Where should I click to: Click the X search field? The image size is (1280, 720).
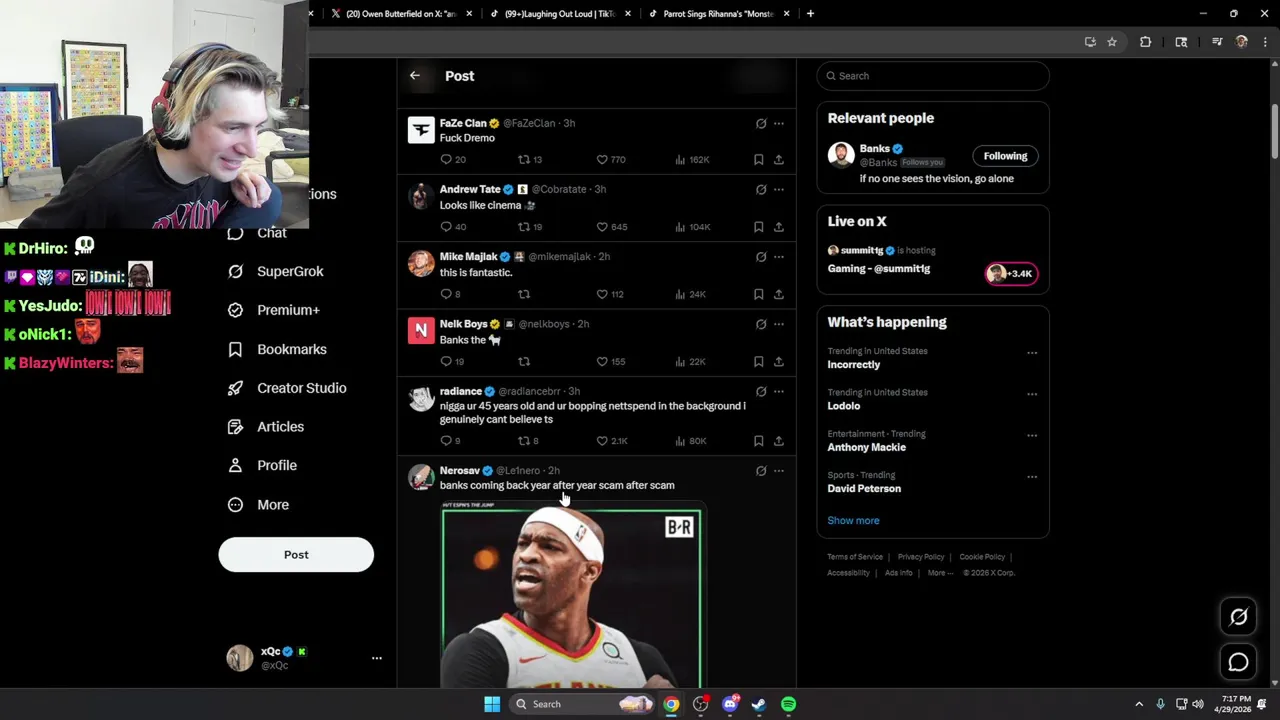933,76
